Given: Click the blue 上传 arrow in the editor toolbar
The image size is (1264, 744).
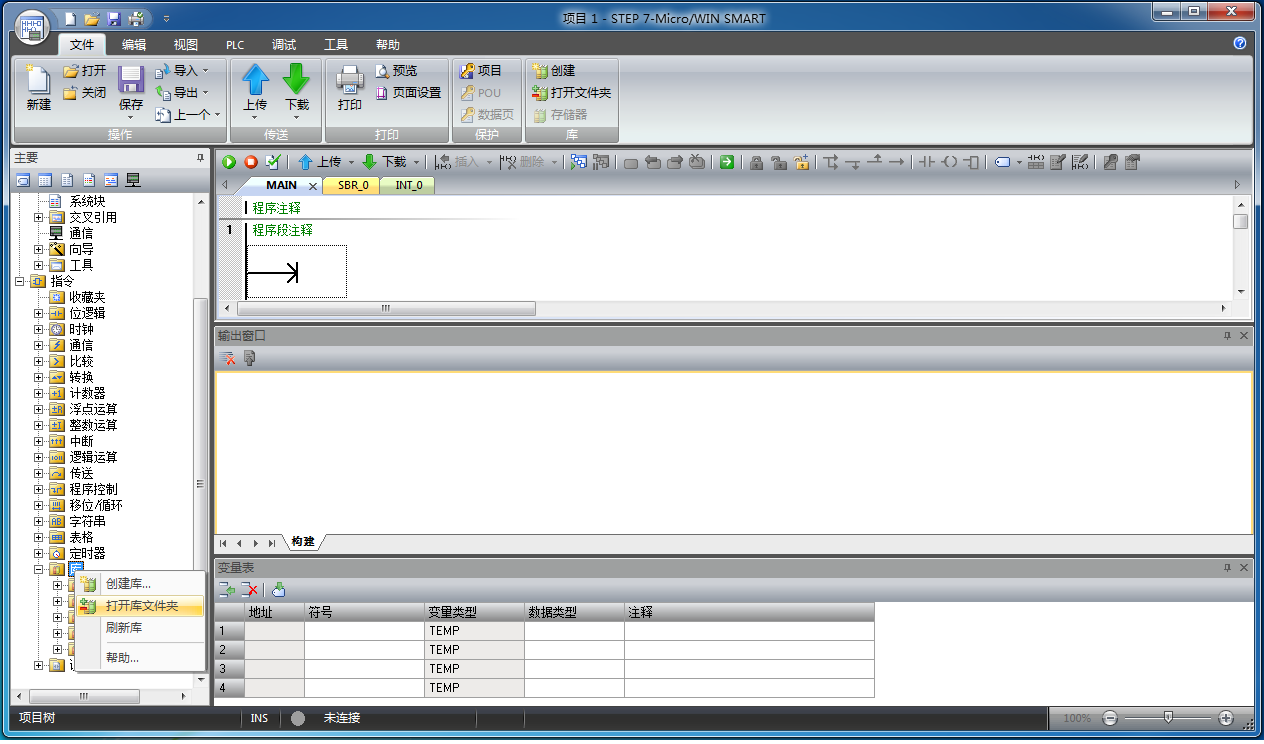Looking at the screenshot, I should click(306, 162).
